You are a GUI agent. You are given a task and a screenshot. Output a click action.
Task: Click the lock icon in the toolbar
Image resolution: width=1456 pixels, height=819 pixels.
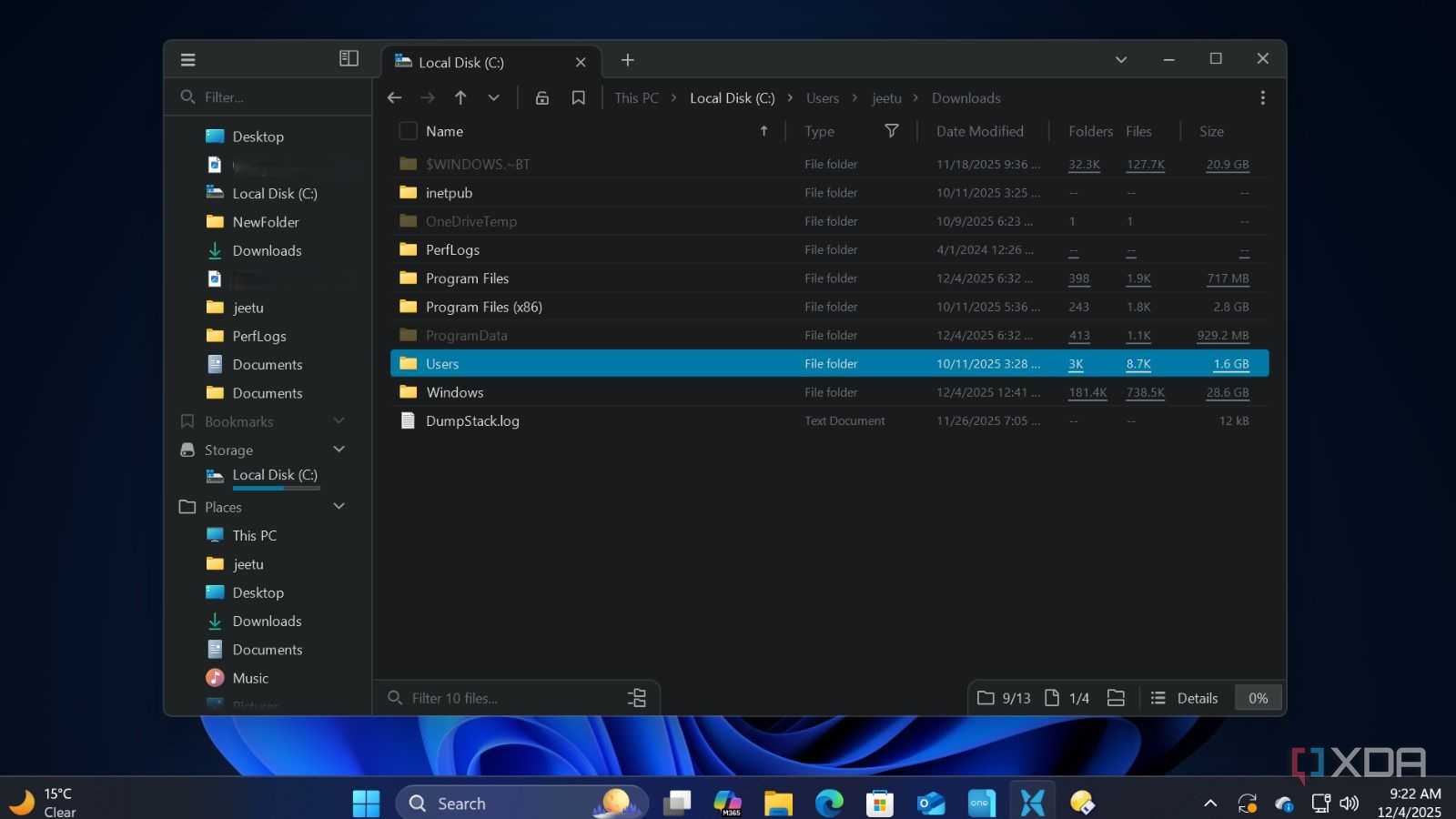[542, 97]
